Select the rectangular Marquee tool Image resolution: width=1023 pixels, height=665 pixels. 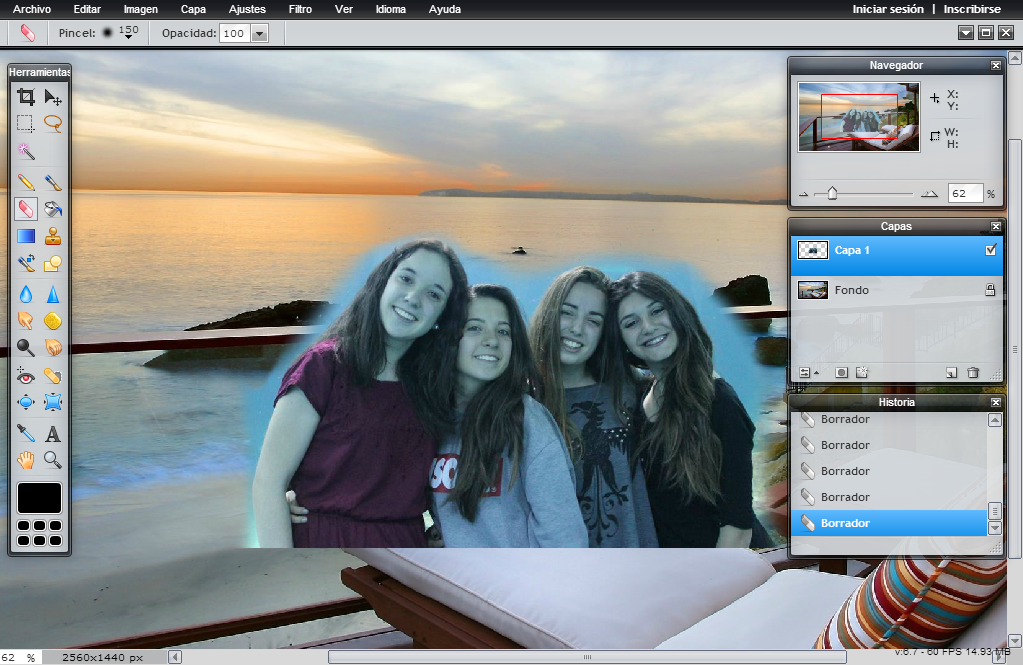(25, 124)
